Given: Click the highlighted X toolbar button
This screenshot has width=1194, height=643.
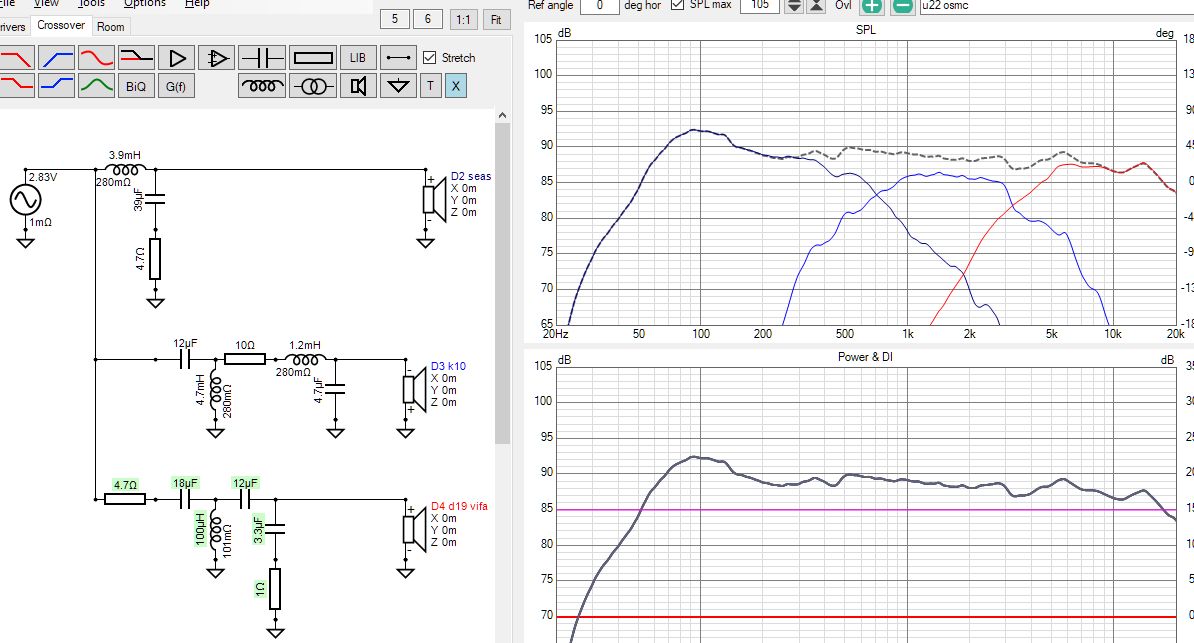Looking at the screenshot, I should click(x=455, y=86).
